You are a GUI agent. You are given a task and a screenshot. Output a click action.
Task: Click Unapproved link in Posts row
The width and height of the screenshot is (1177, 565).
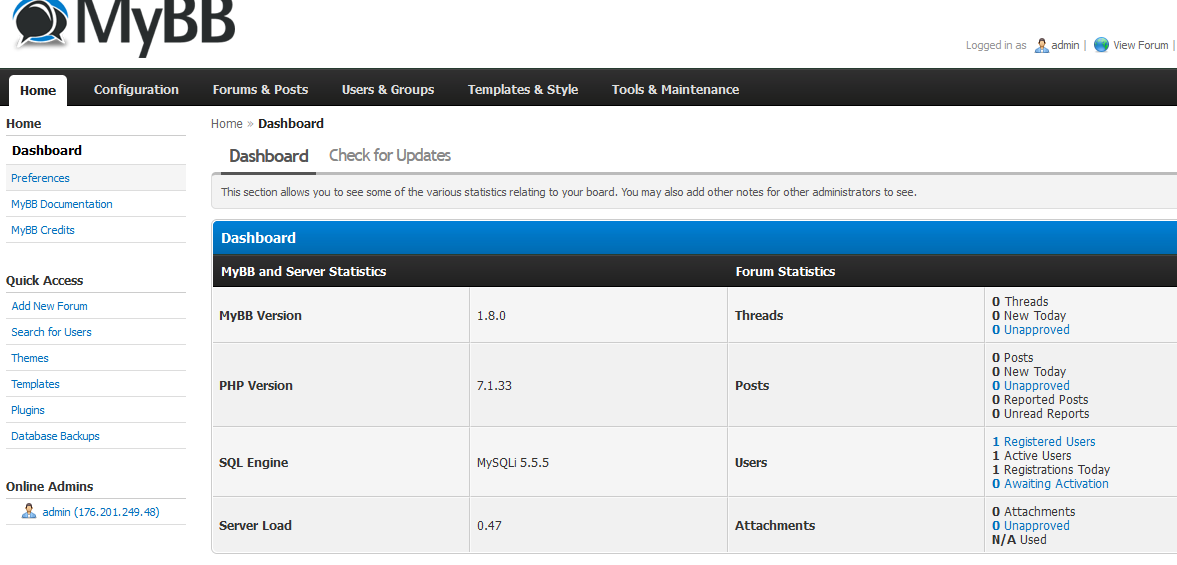(1031, 386)
